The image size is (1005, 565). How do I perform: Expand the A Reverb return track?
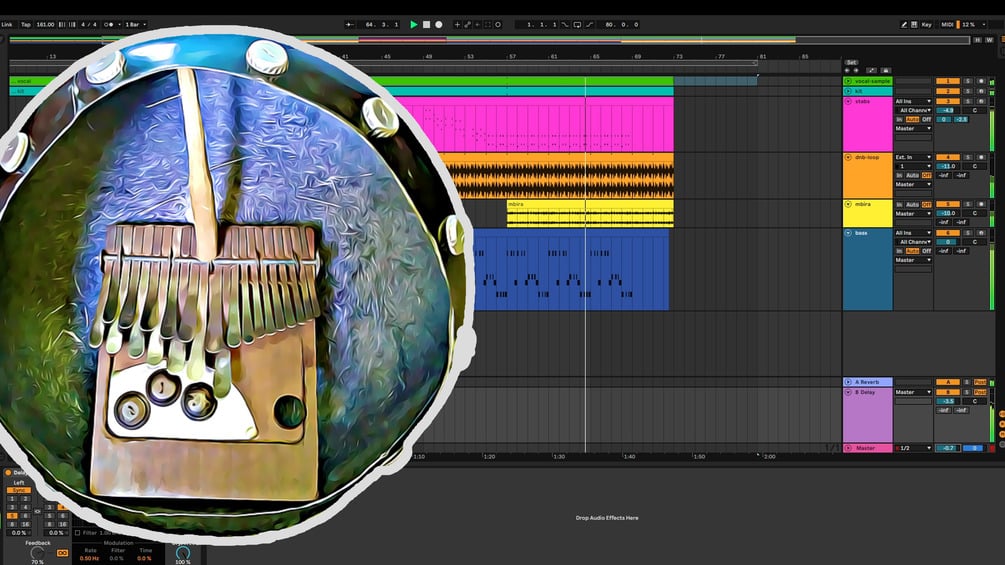(848, 382)
